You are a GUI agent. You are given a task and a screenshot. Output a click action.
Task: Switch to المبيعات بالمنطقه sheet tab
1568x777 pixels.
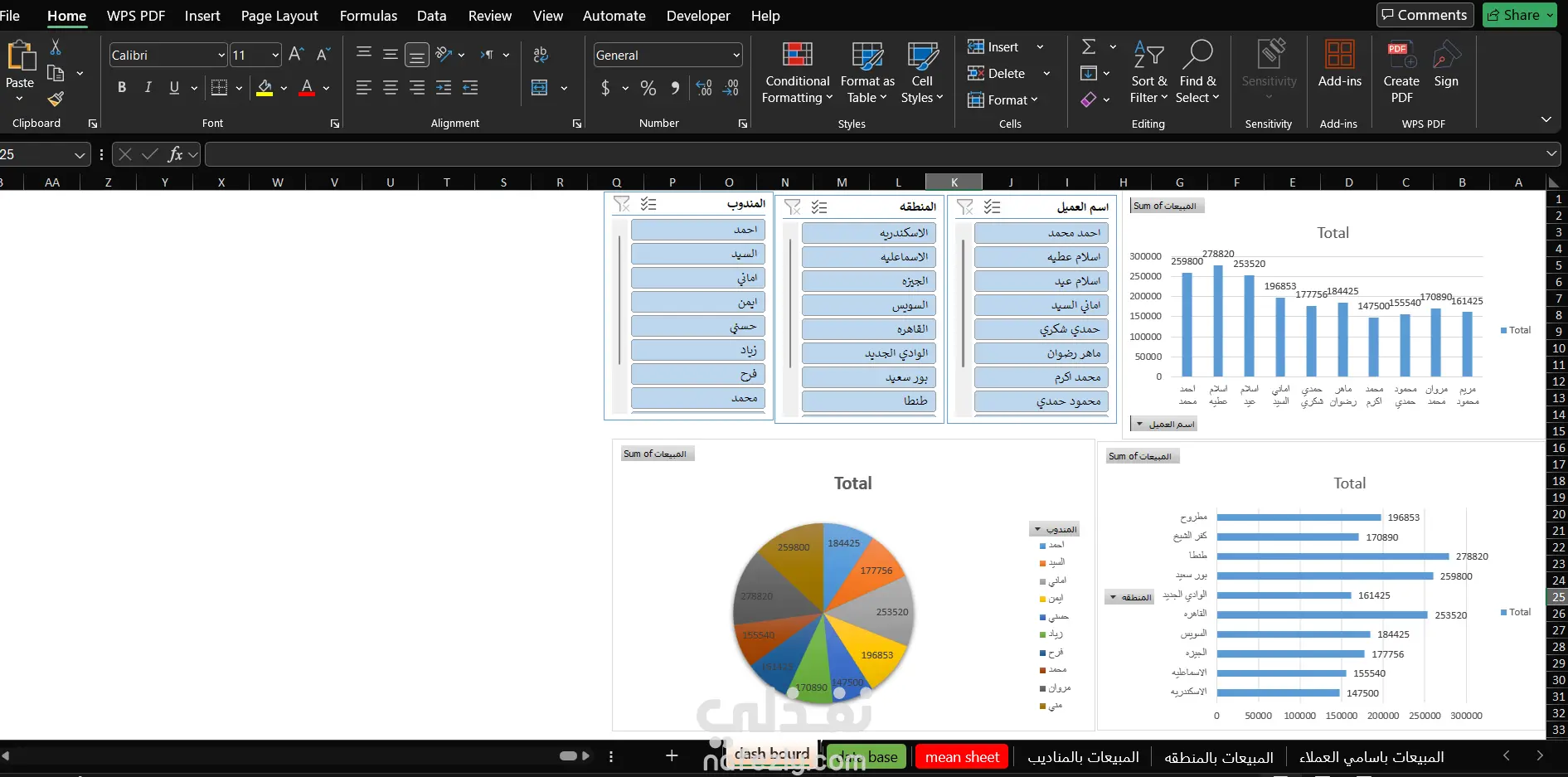tap(1218, 757)
